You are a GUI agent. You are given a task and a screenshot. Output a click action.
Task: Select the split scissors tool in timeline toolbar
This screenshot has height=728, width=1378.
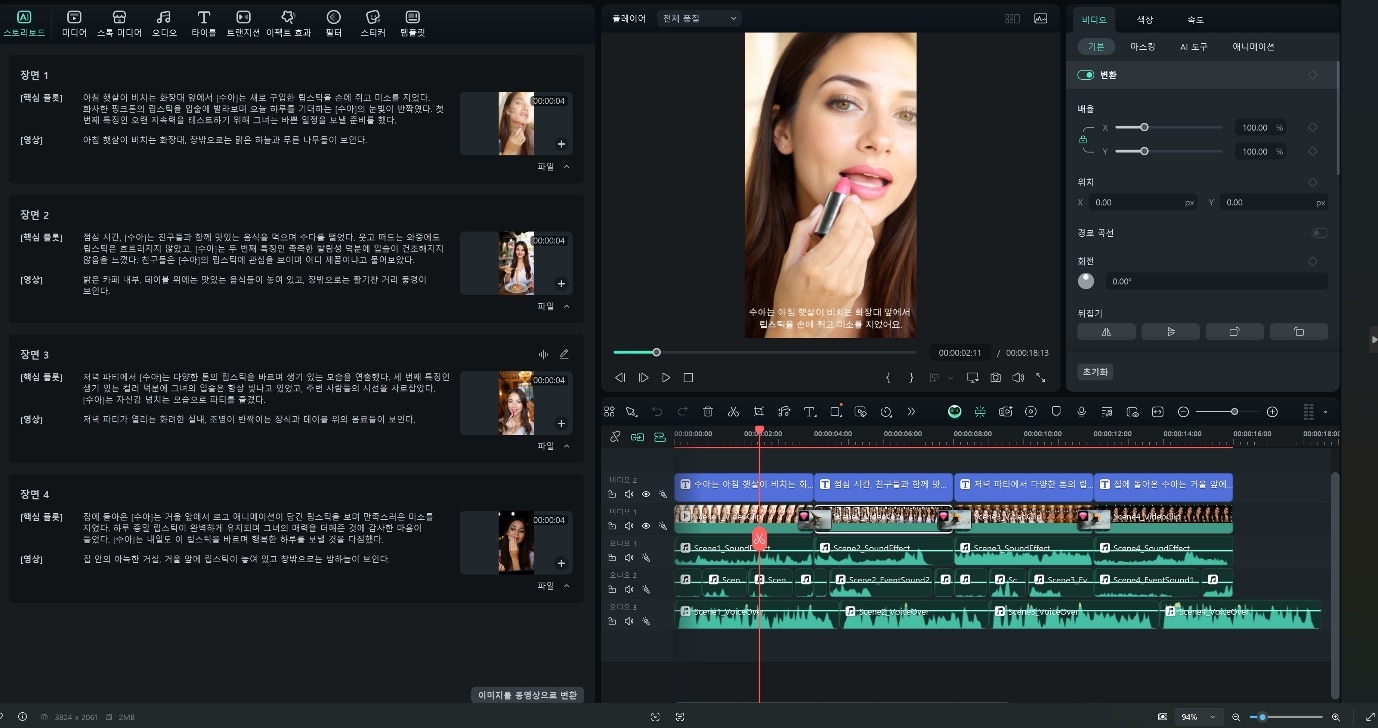733,411
